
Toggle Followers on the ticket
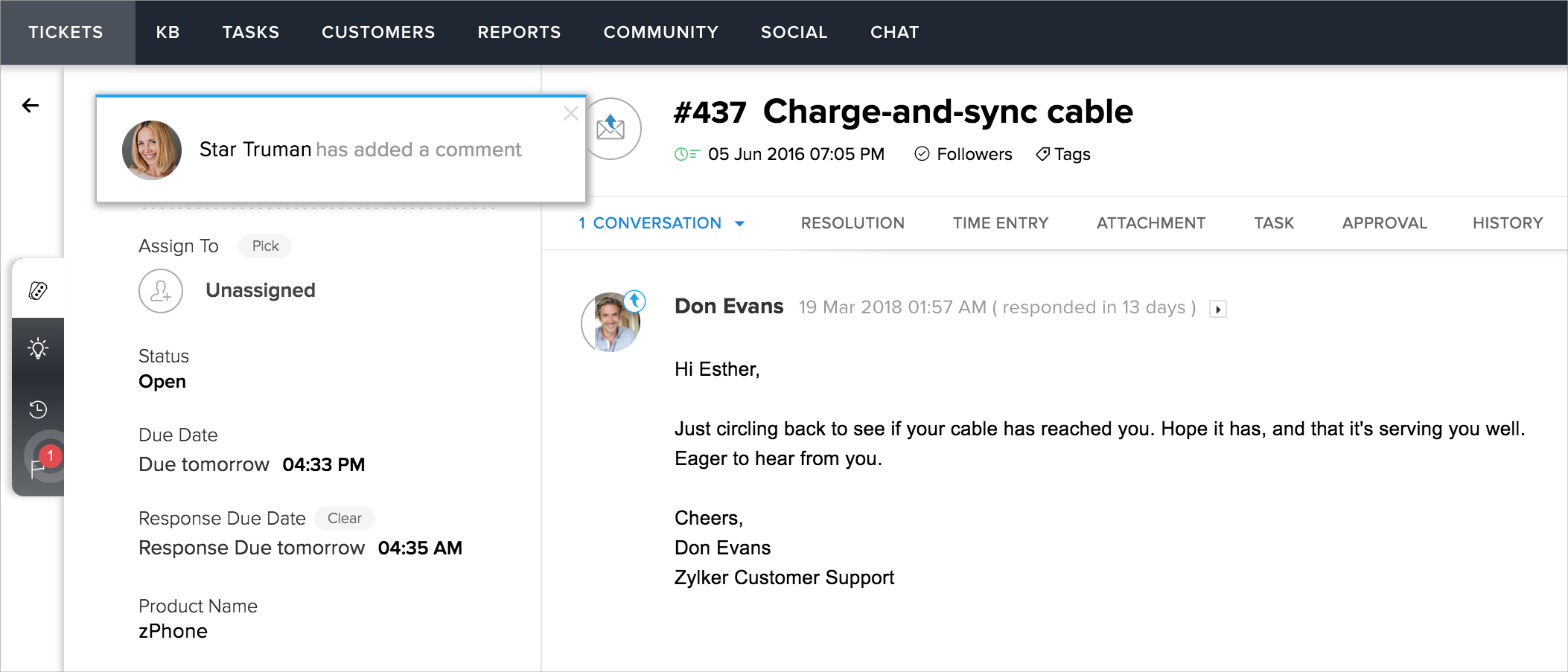pyautogui.click(x=963, y=154)
